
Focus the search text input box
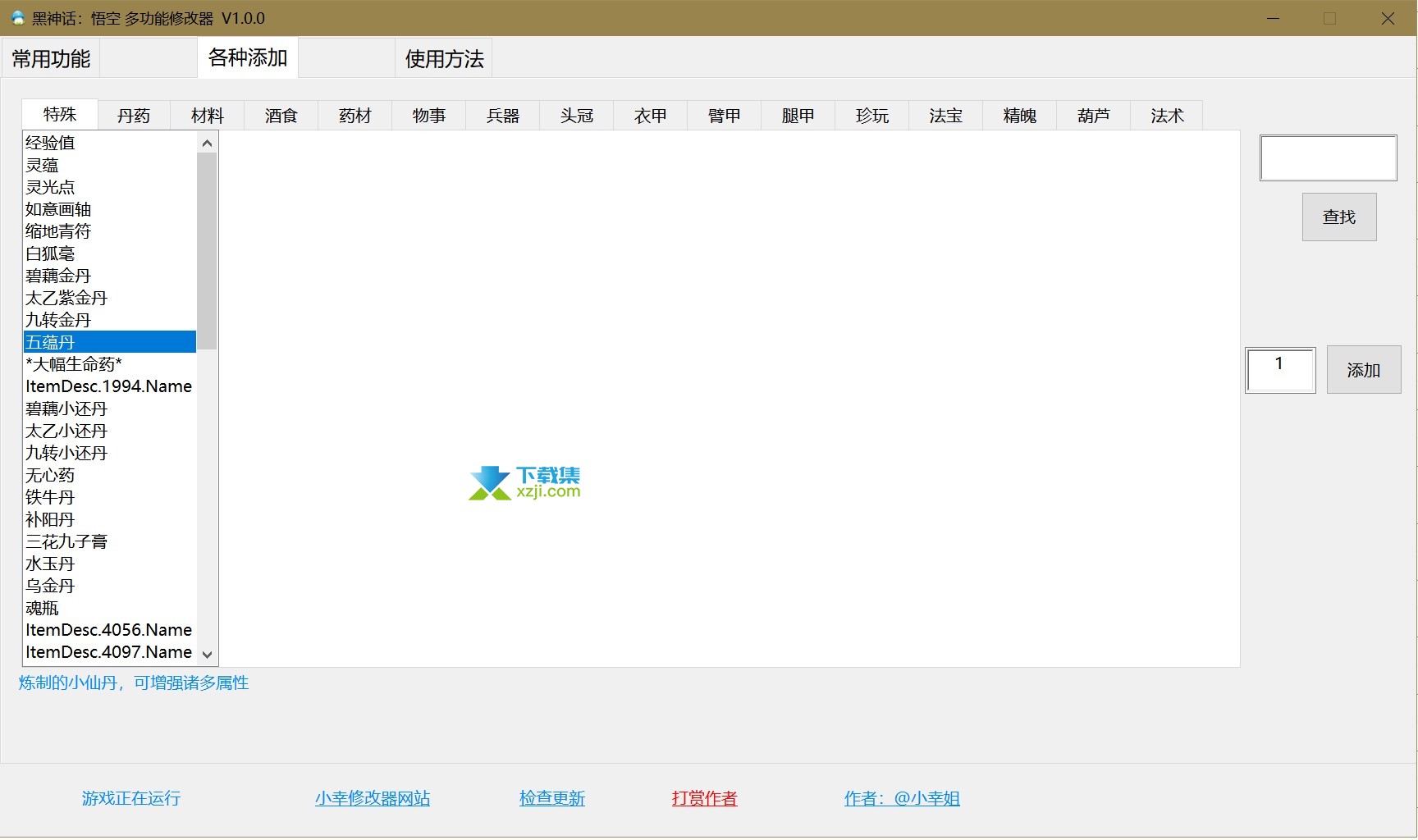pos(1329,158)
